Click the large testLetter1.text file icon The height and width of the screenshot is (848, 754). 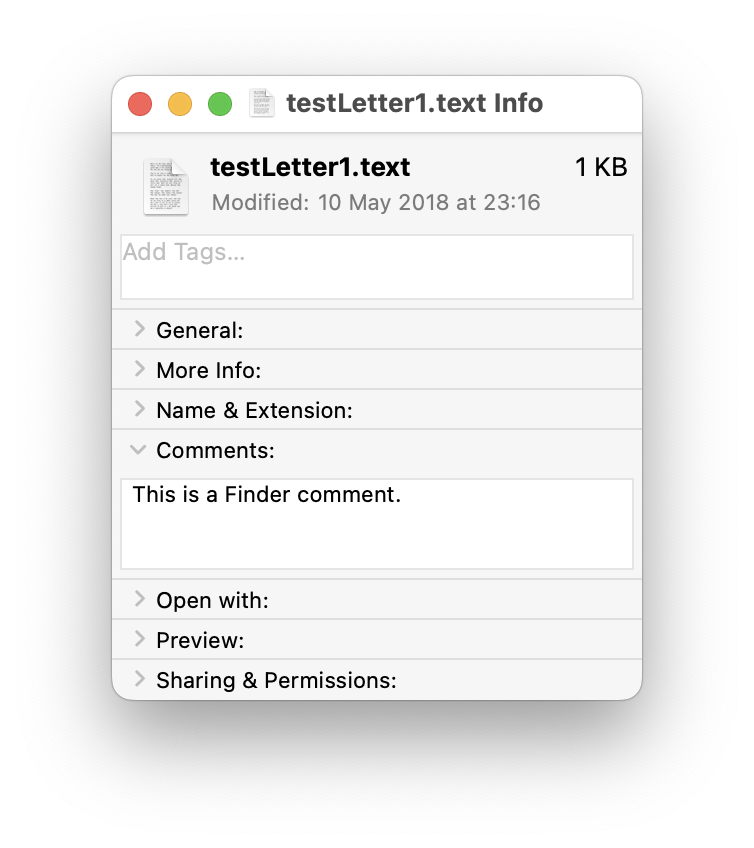pyautogui.click(x=165, y=186)
